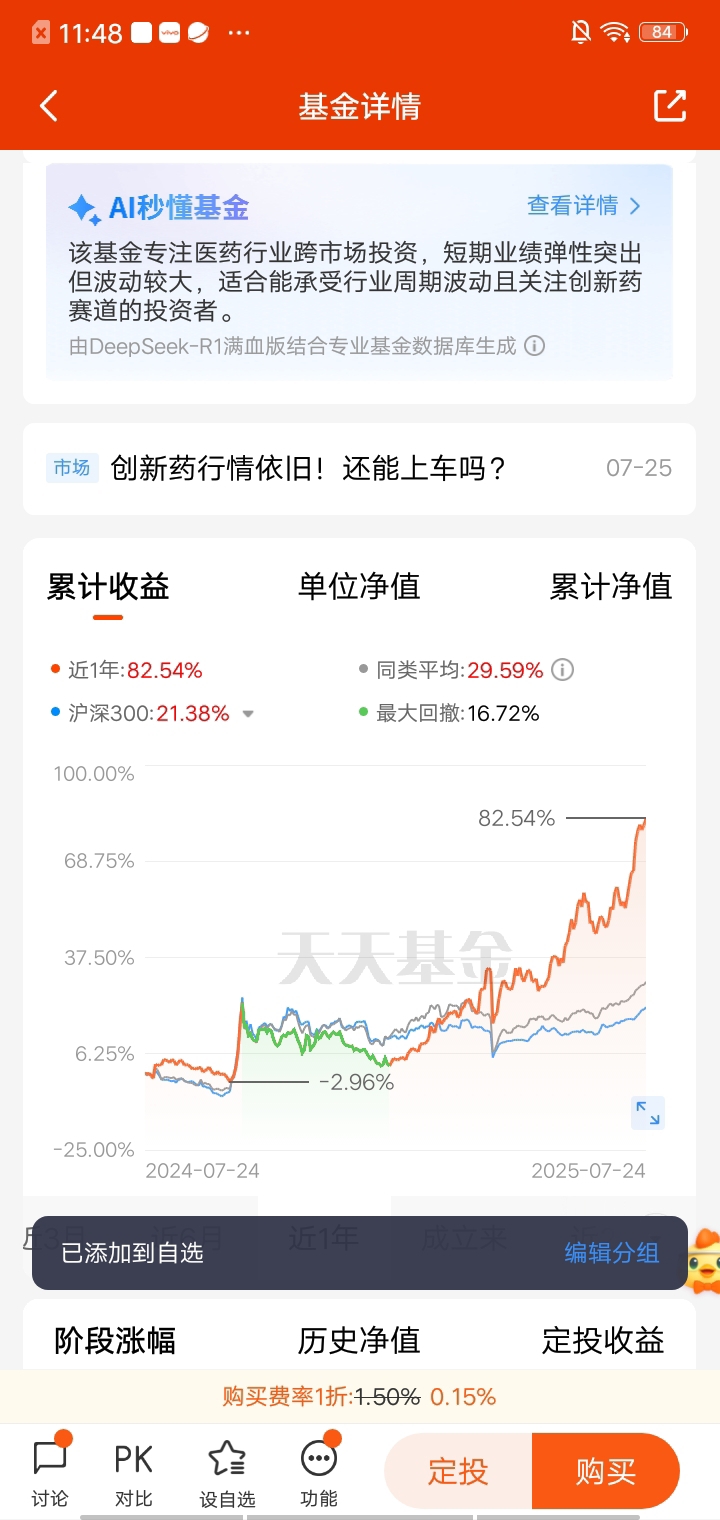Select the 定投收益 tab

point(603,1340)
